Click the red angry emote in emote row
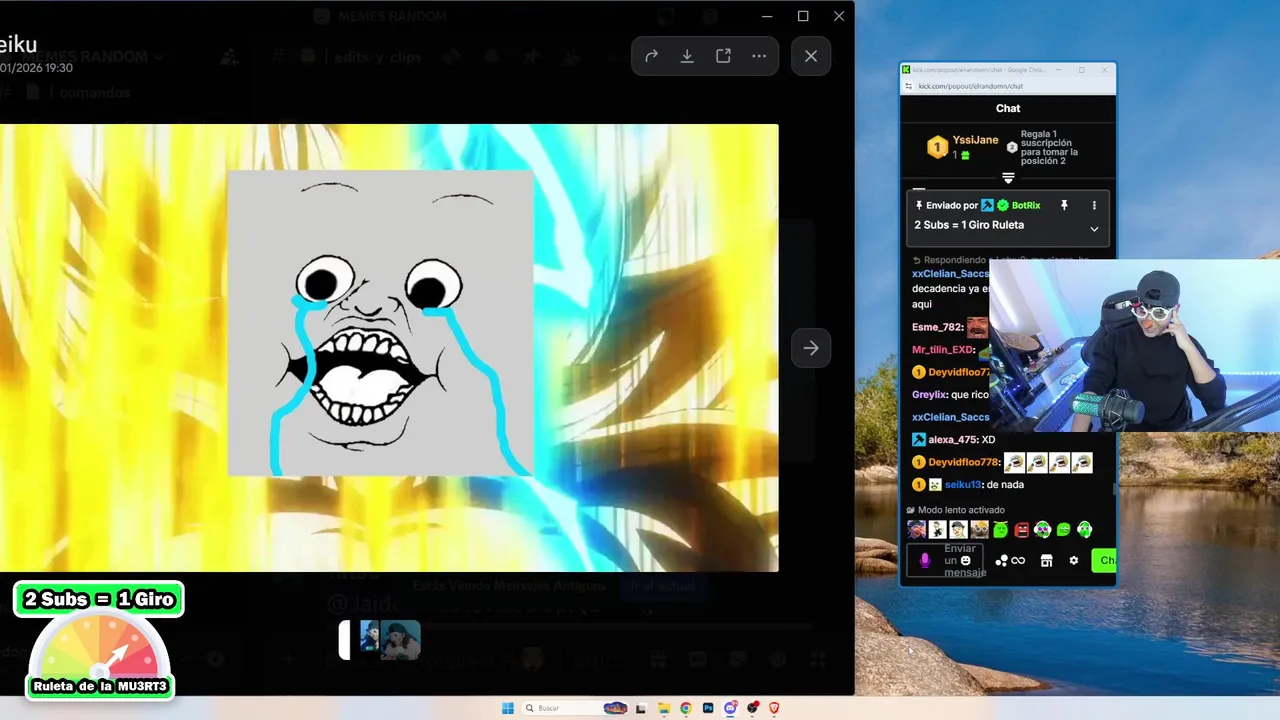This screenshot has height=720, width=1280. point(1022,530)
